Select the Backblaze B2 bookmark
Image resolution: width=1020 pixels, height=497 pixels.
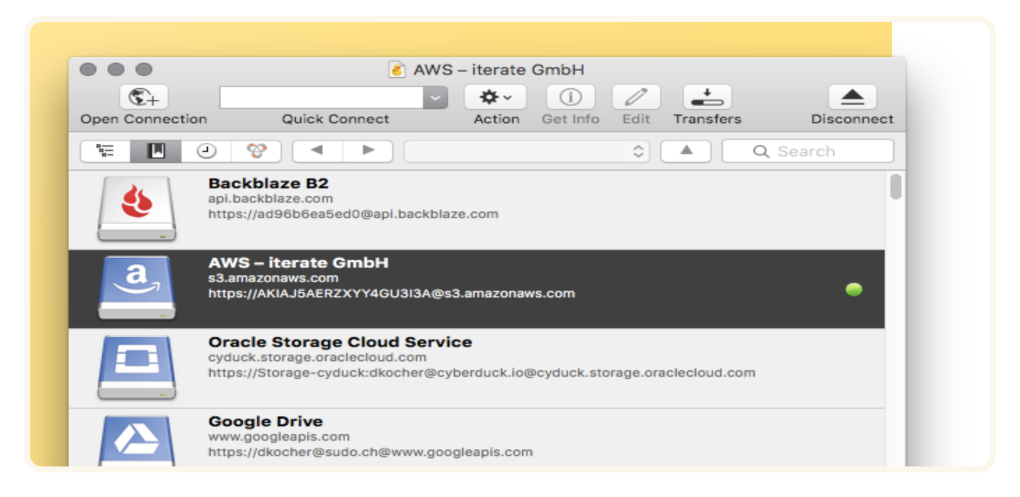pos(476,210)
